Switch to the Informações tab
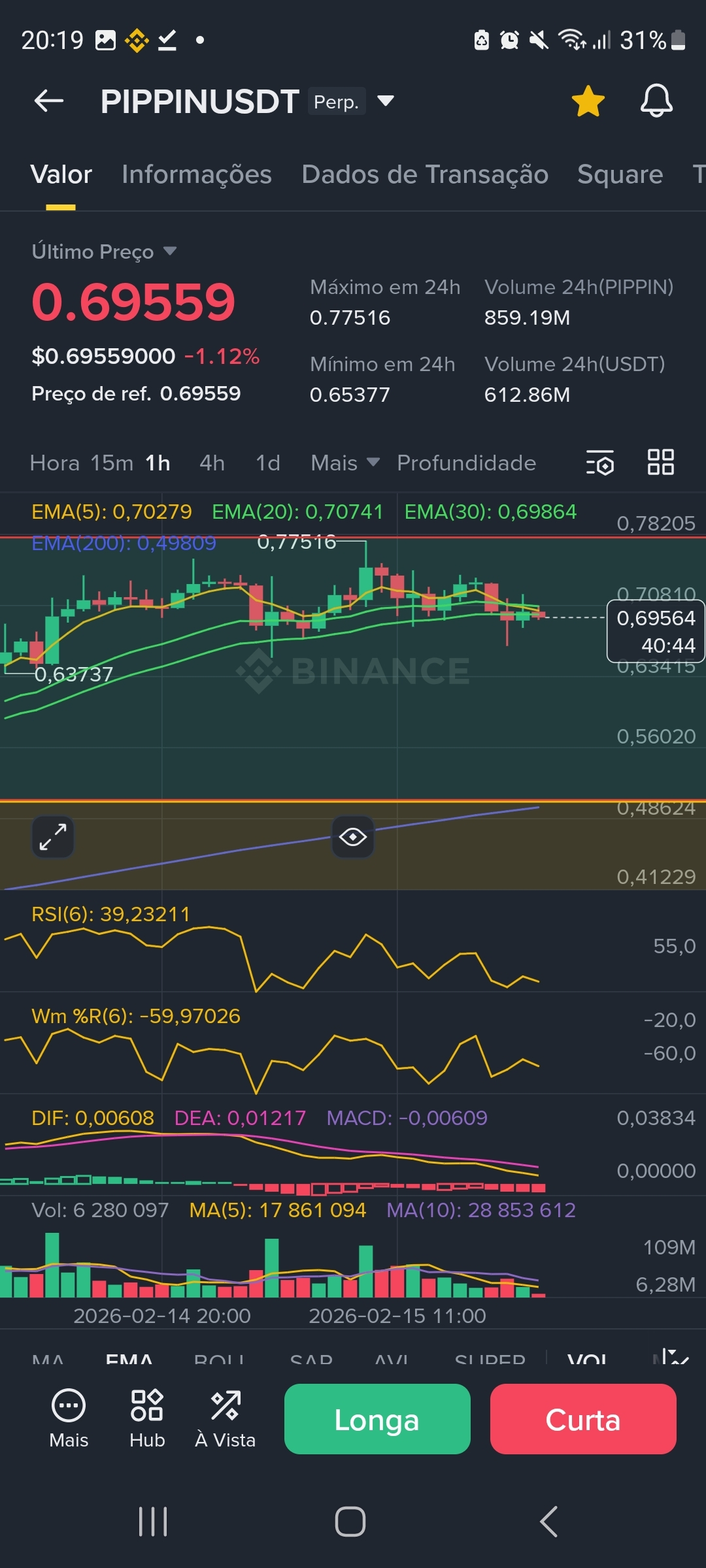 pyautogui.click(x=197, y=174)
